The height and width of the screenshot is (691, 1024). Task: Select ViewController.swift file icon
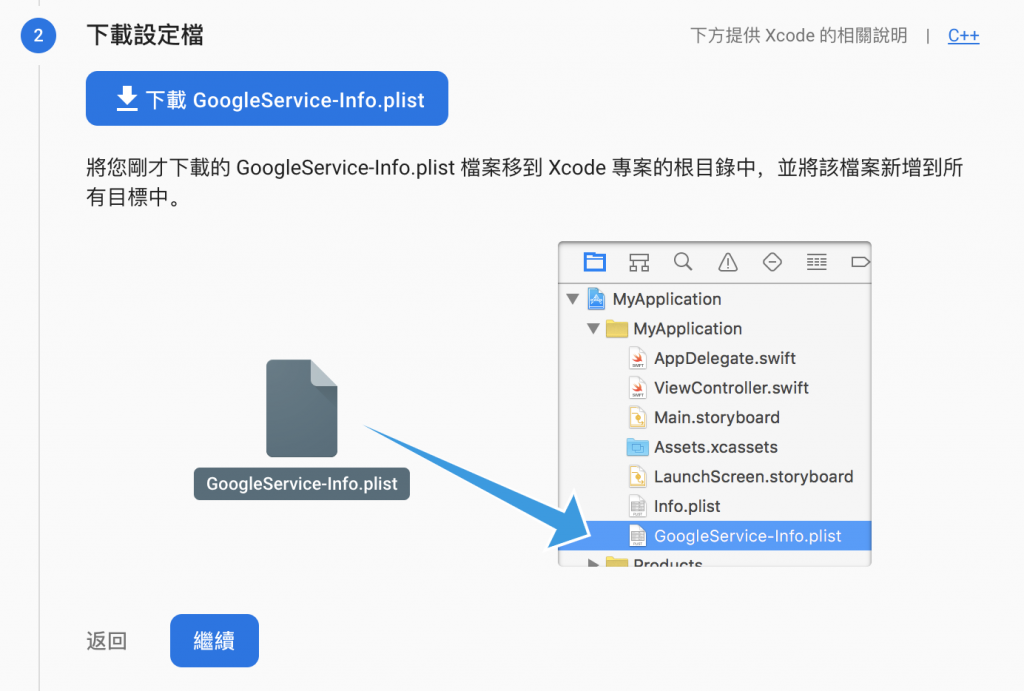(637, 388)
